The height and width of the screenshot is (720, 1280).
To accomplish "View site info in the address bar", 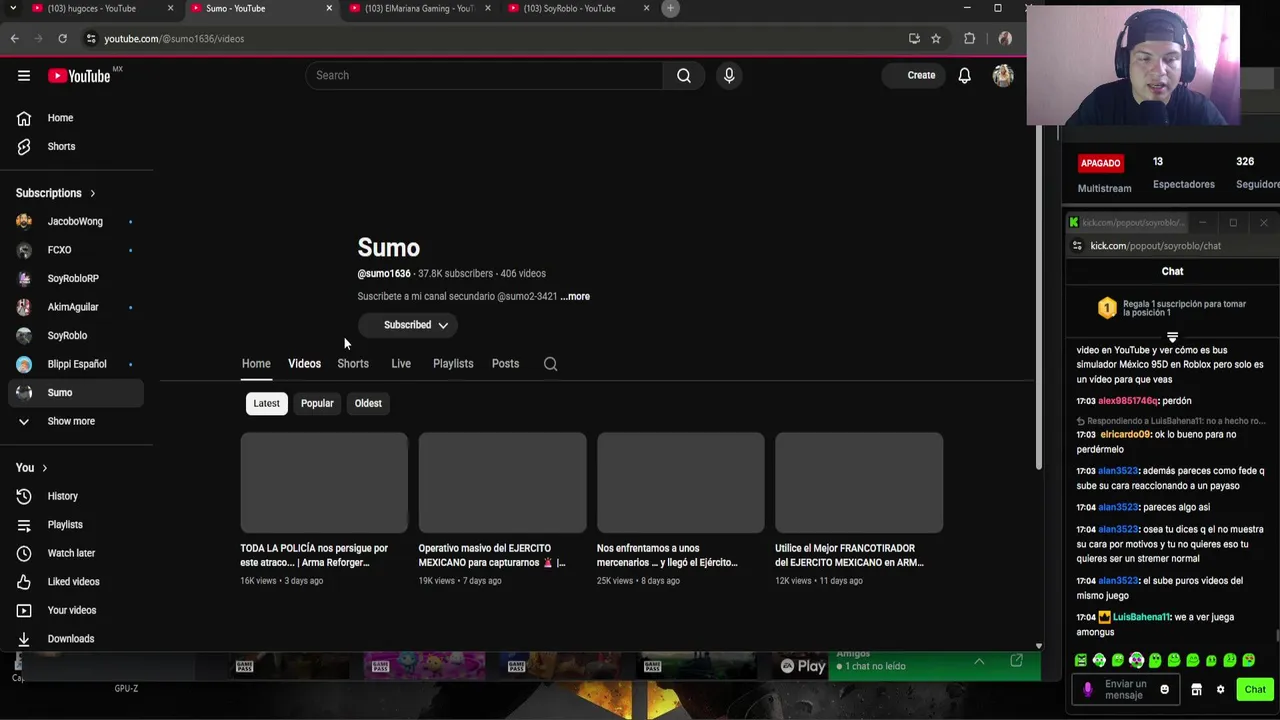I will [91, 38].
